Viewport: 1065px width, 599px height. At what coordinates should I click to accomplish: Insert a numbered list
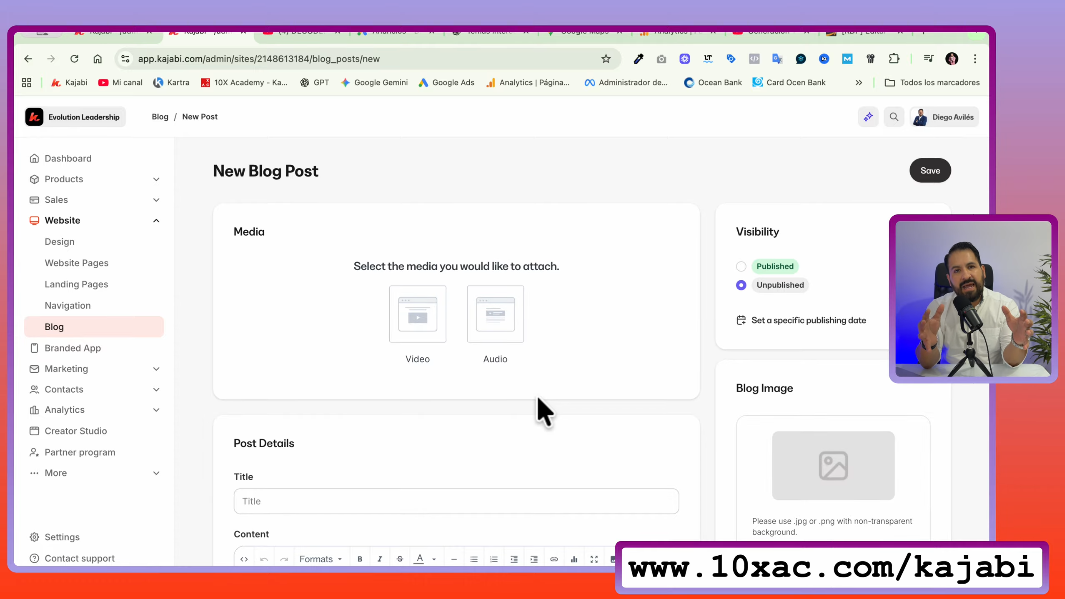[x=494, y=559]
